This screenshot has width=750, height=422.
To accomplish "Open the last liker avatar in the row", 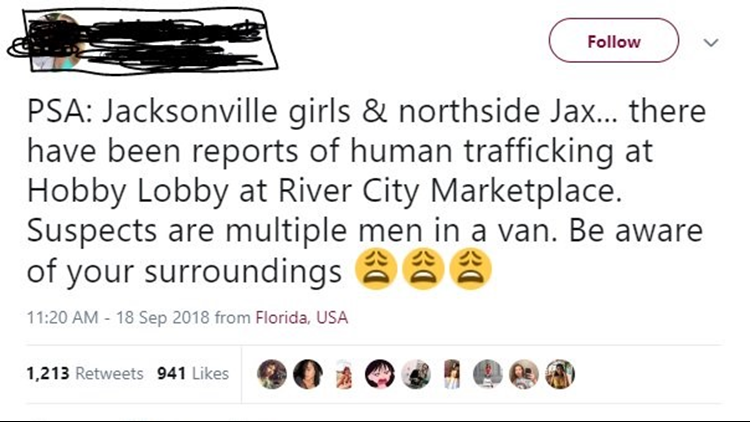I will [x=560, y=374].
